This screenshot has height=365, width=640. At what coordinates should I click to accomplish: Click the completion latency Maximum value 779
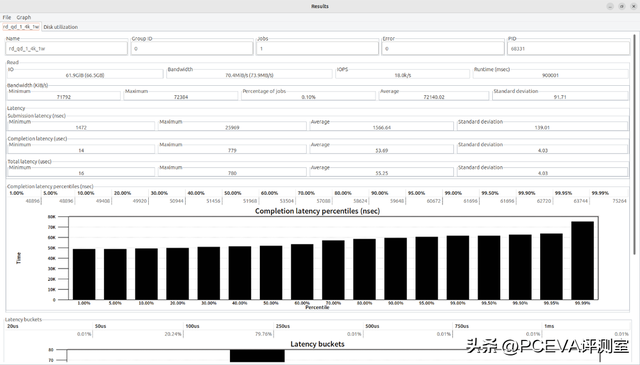pos(232,150)
